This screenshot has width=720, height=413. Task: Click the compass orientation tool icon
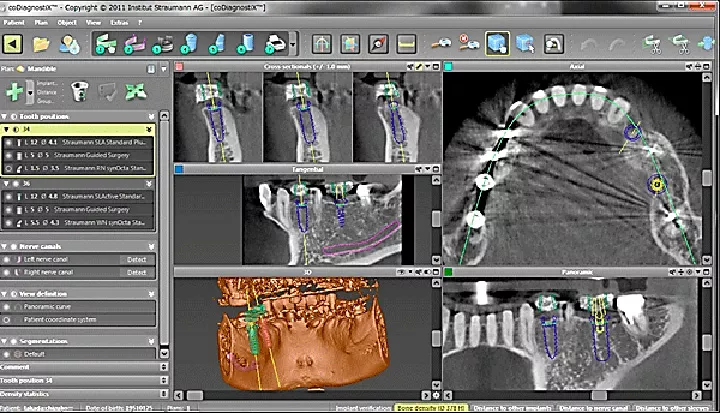pos(378,44)
